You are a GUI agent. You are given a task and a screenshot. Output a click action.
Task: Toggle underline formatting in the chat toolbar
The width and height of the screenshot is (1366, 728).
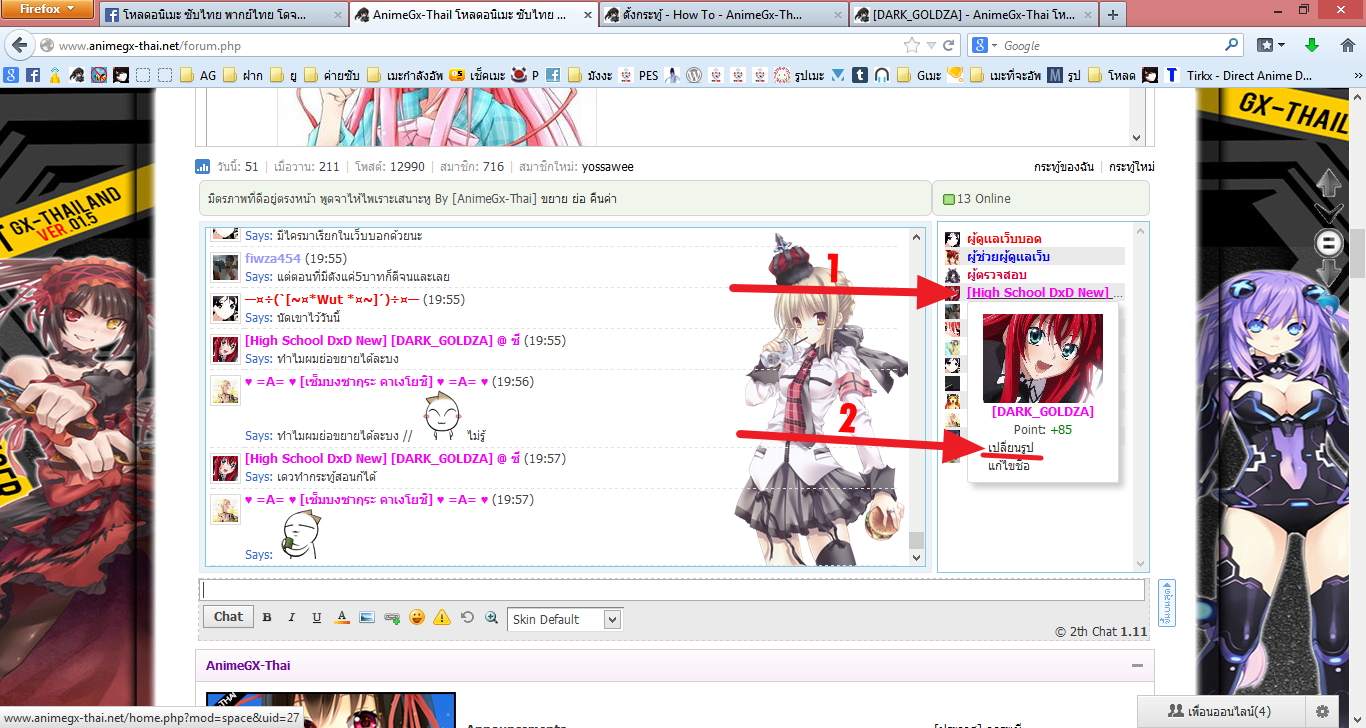coord(317,618)
